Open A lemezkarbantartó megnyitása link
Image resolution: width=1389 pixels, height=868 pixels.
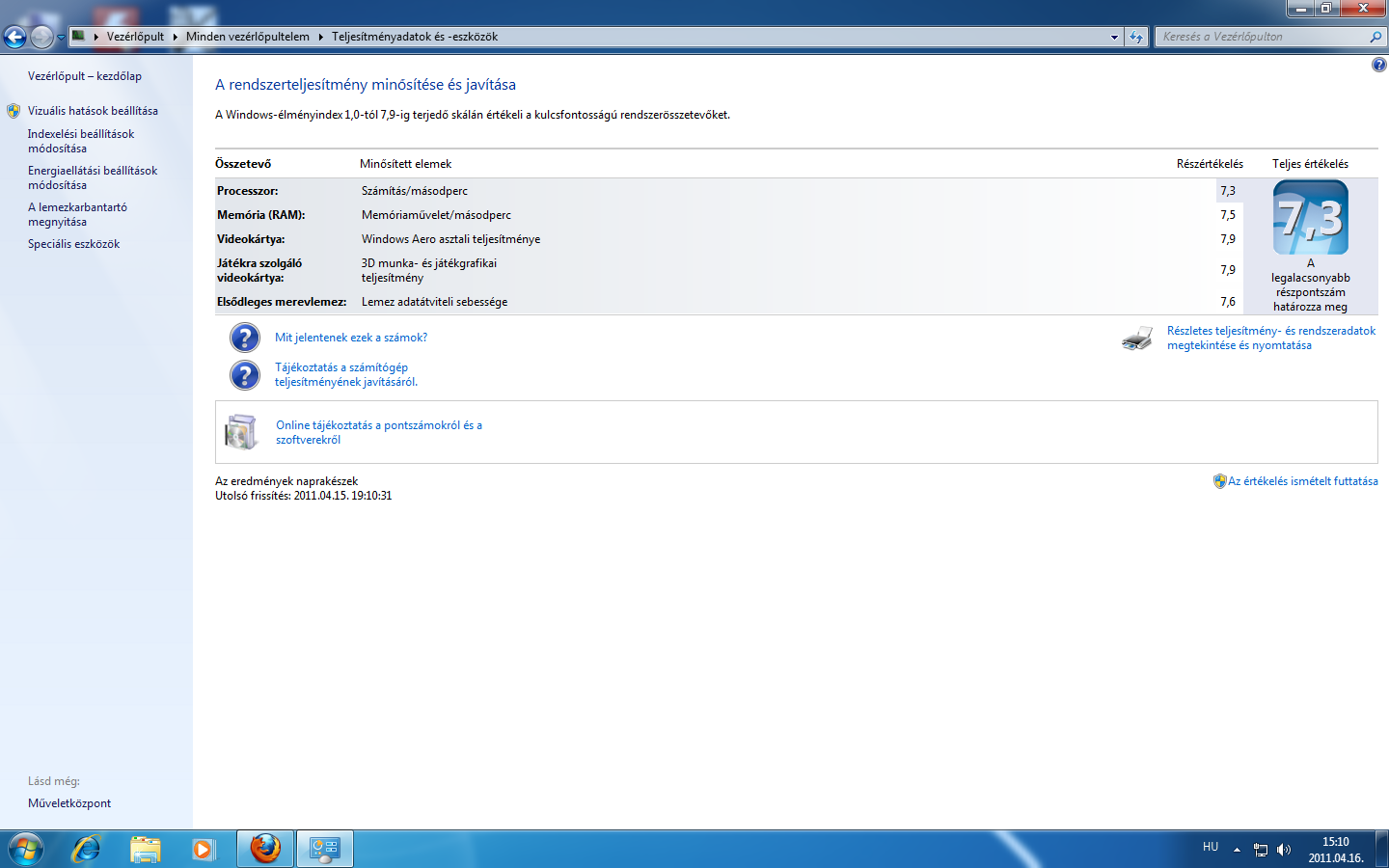click(77, 214)
